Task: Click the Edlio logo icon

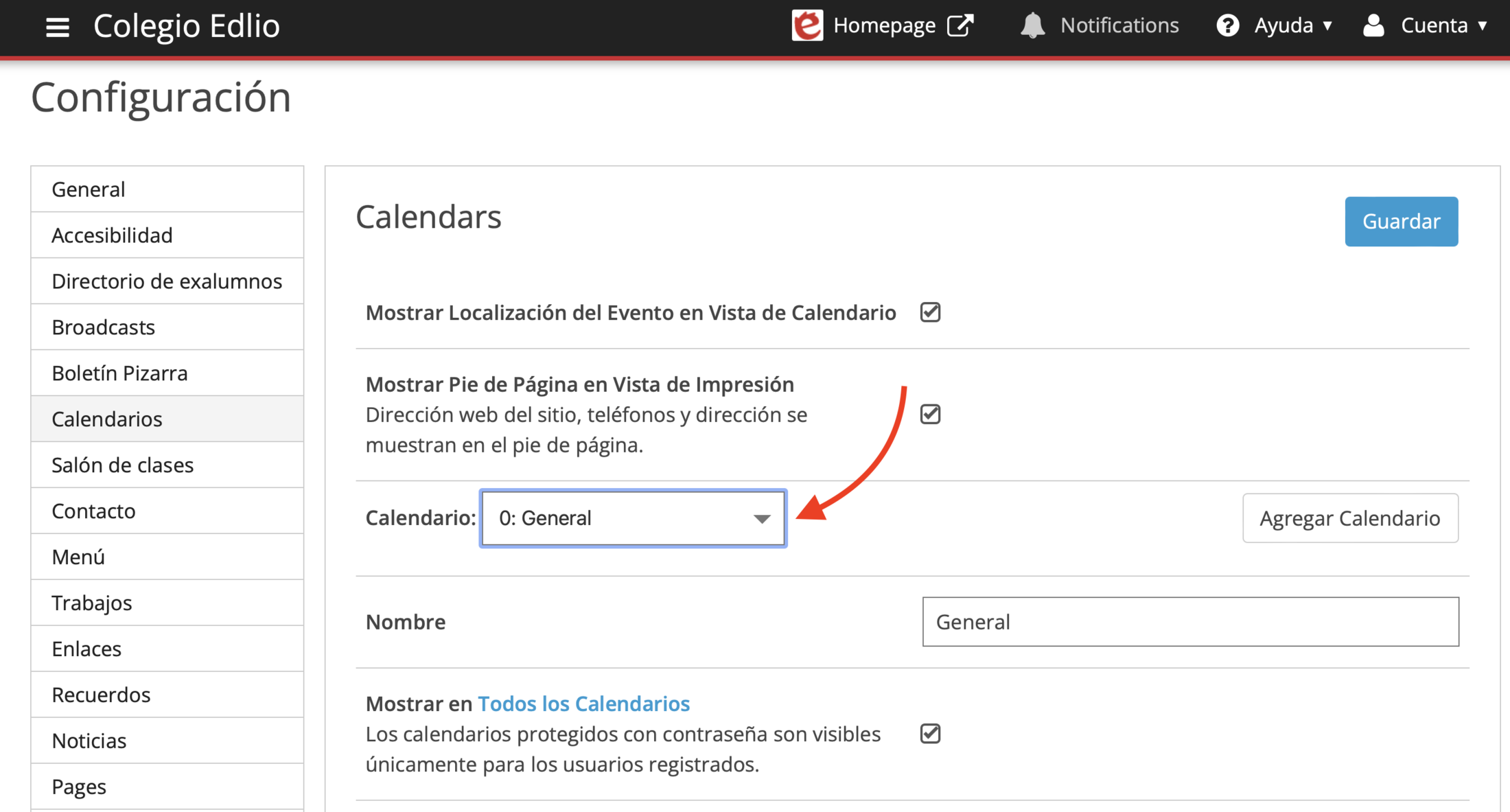Action: point(807,25)
